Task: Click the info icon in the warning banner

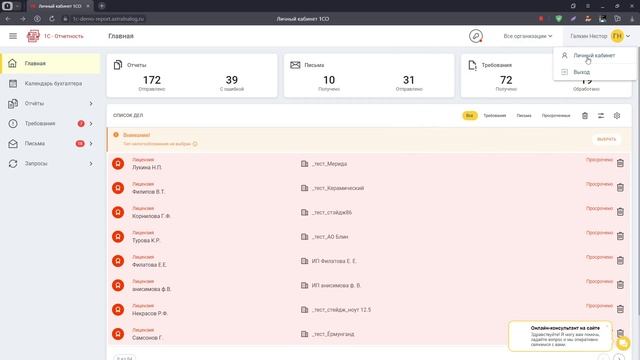Action: (195, 144)
